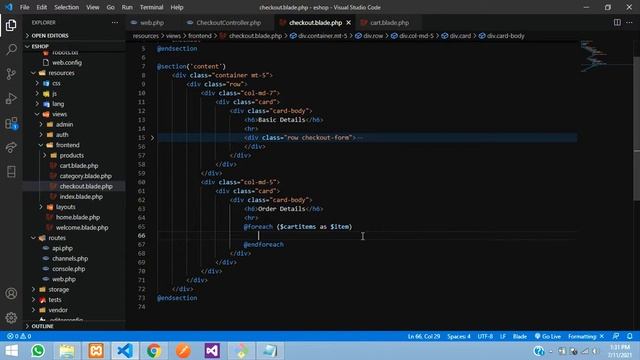640x360 pixels.
Task: Place cursor on the @endforeach line
Action: click(x=263, y=244)
